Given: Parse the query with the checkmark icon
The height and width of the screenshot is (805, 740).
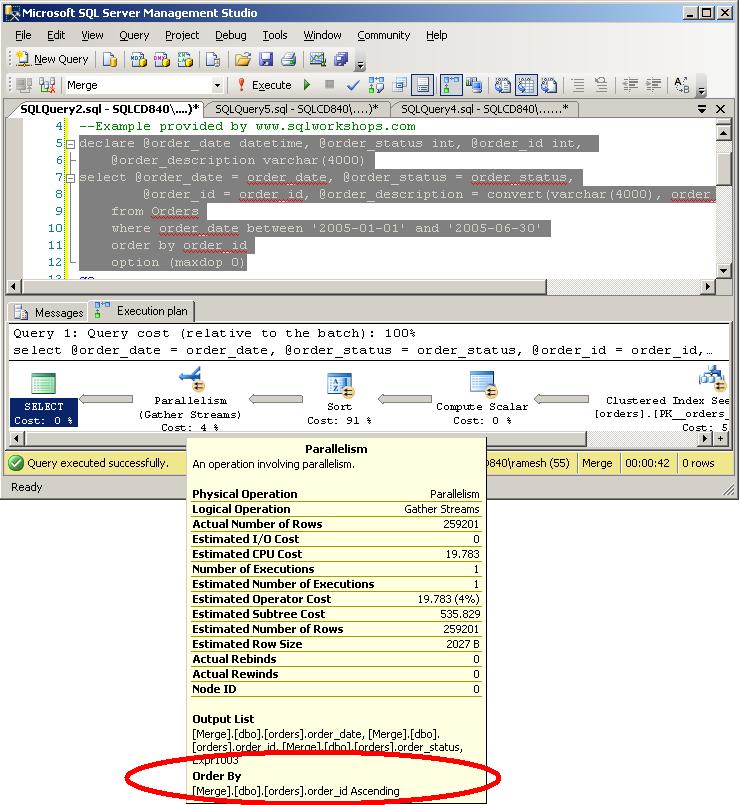Looking at the screenshot, I should (x=353, y=85).
